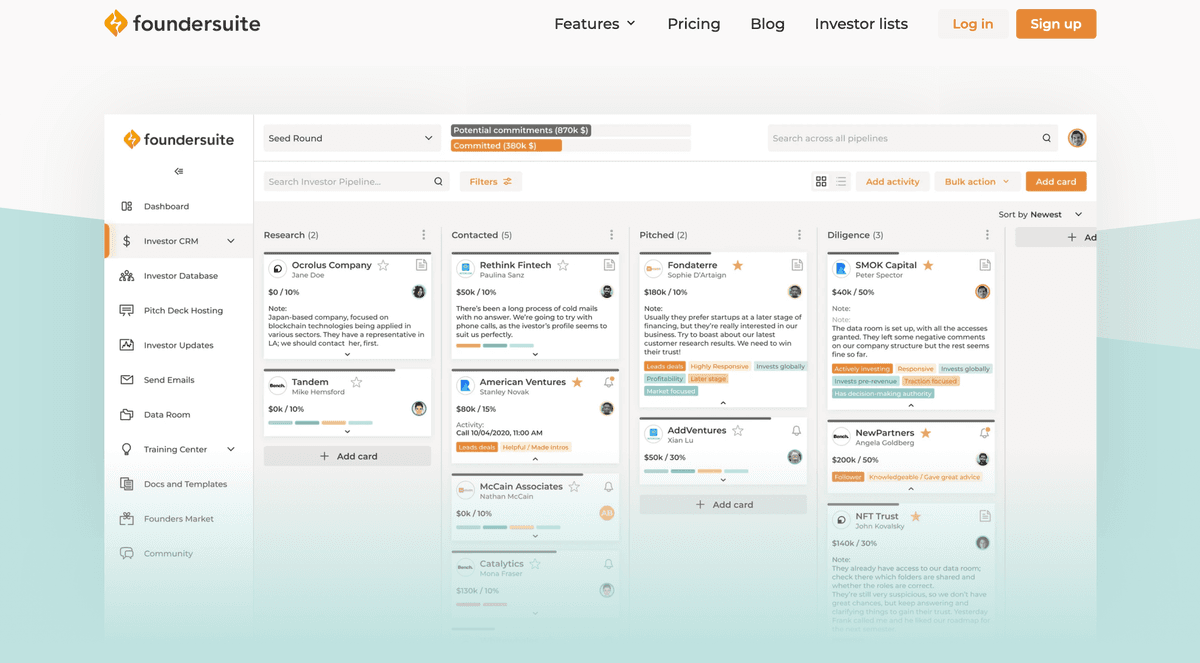1200x663 pixels.
Task: Open the note icon on Ocrolus Company card
Action: (x=421, y=265)
